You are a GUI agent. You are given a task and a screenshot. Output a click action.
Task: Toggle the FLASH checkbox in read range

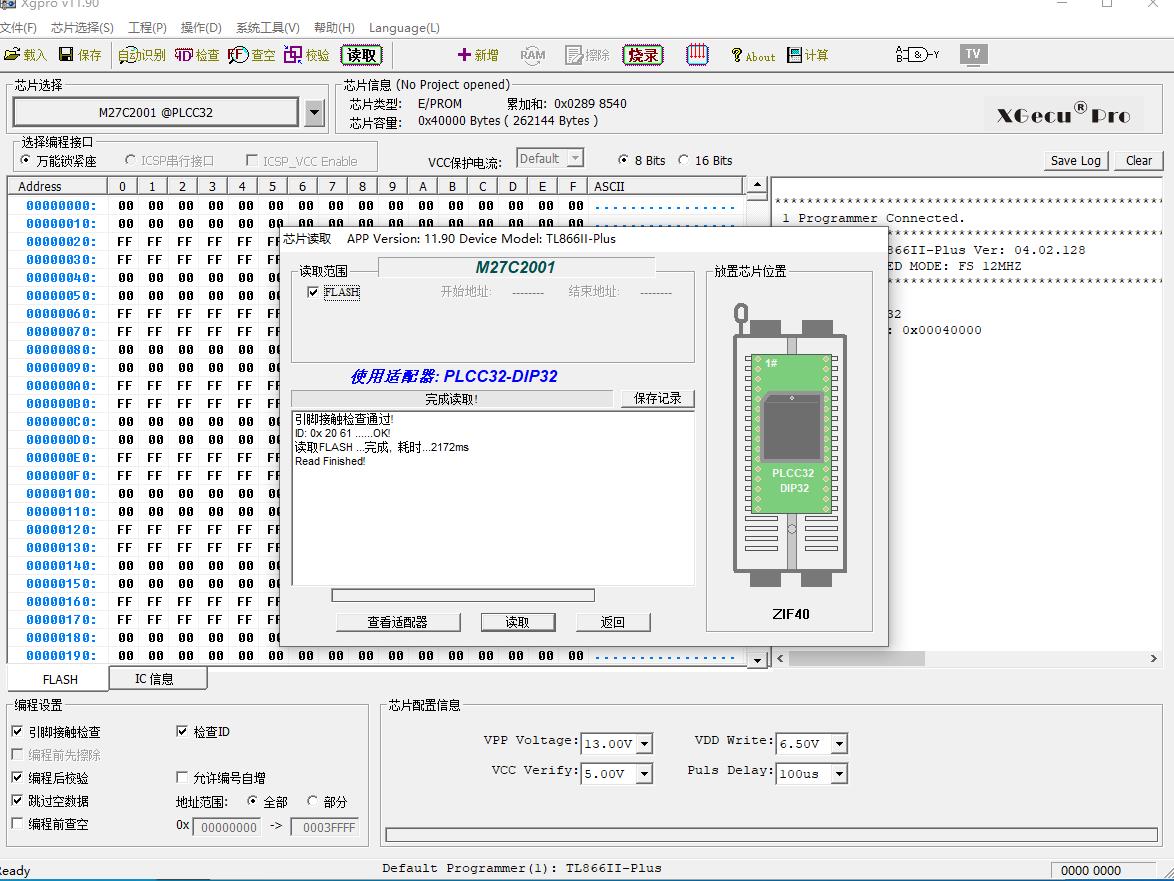click(x=314, y=292)
